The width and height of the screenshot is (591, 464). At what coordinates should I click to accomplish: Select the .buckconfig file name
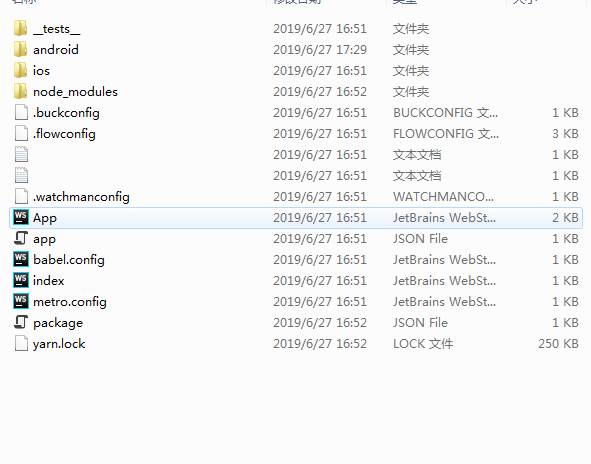click(x=66, y=113)
